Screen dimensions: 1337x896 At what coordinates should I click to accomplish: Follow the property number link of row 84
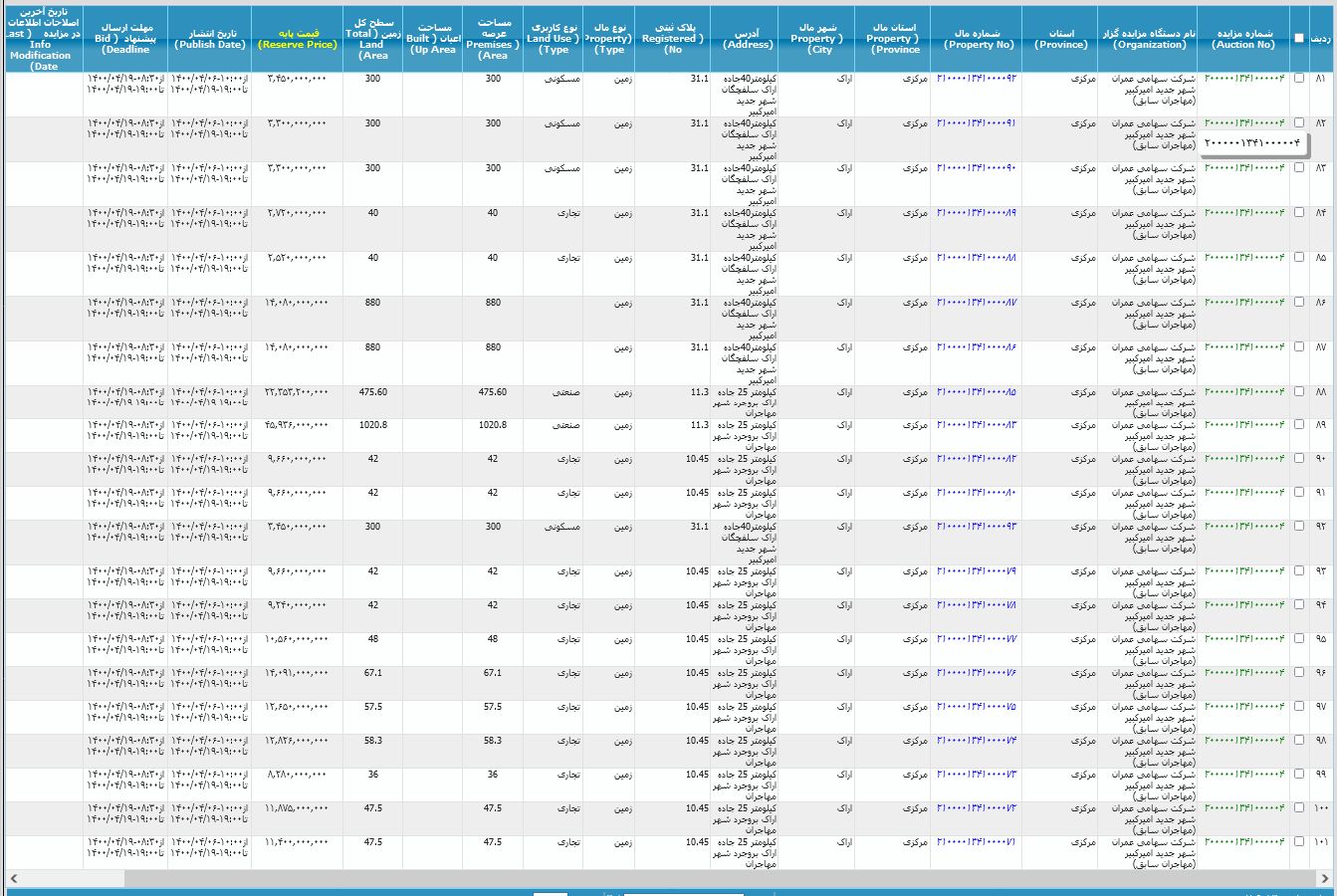pyautogui.click(x=977, y=213)
